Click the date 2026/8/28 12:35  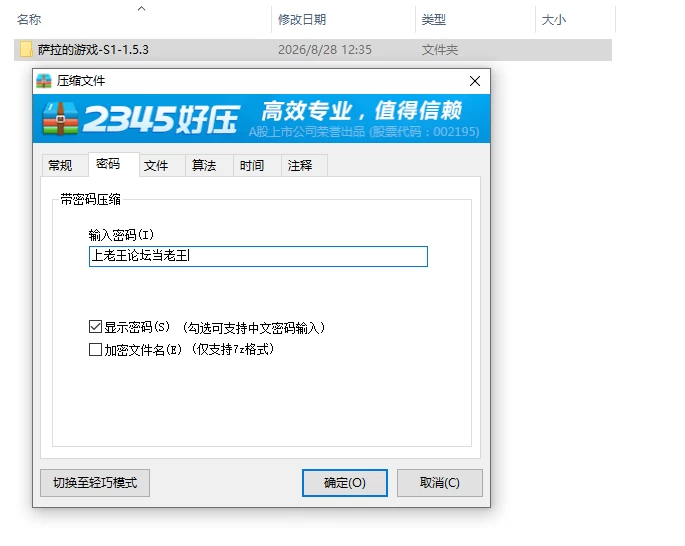point(325,50)
